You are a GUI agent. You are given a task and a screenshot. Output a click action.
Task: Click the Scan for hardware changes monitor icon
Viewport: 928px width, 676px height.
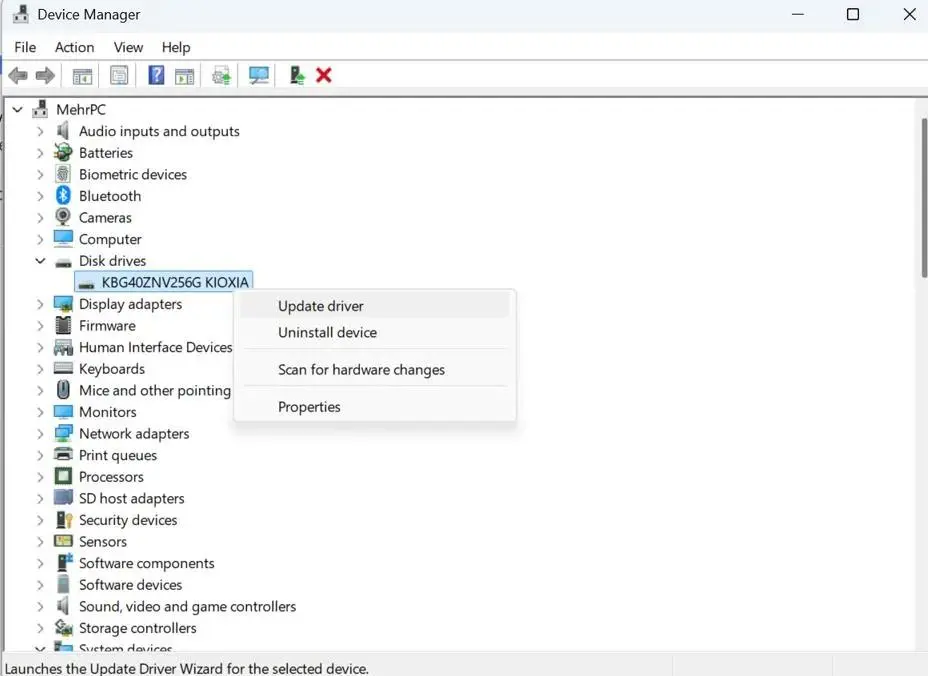click(259, 75)
